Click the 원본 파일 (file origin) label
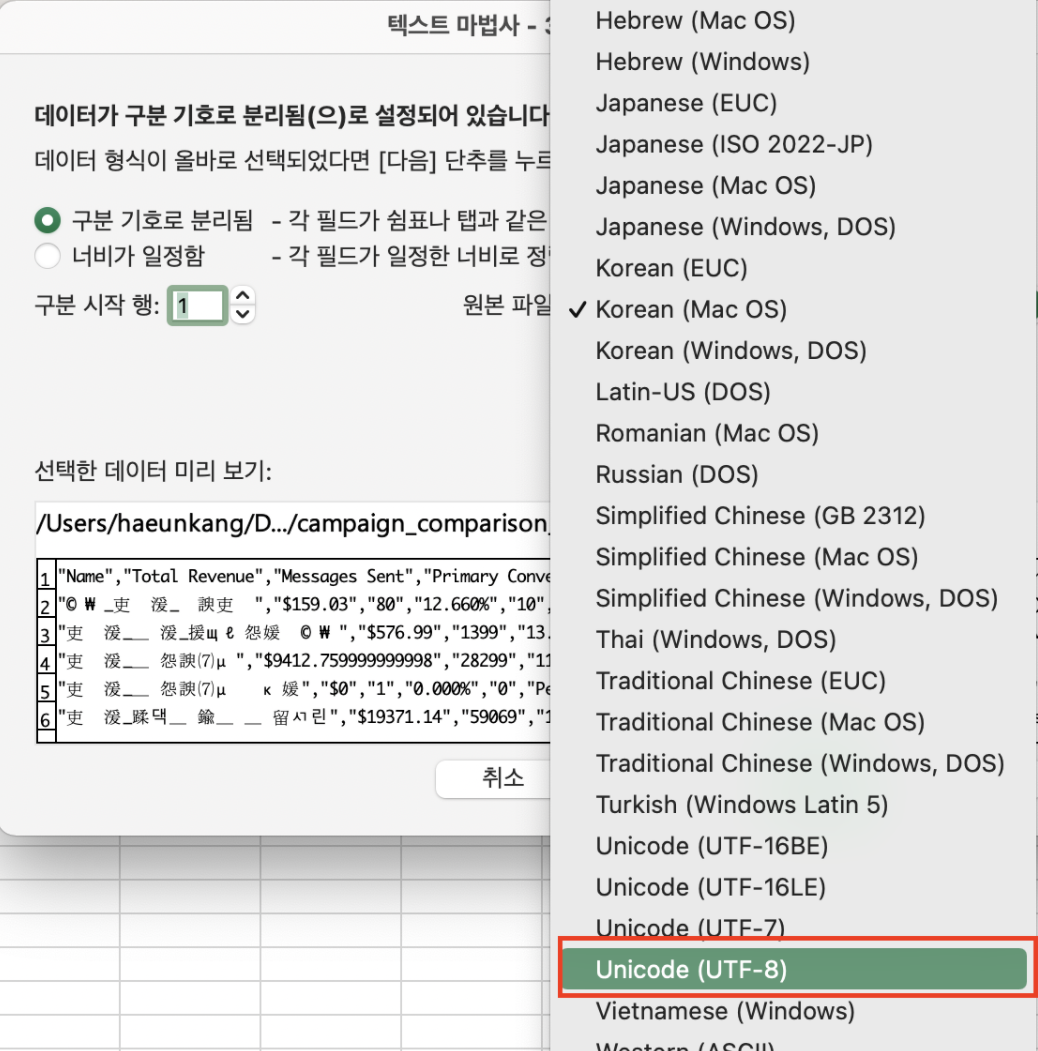 (507, 305)
